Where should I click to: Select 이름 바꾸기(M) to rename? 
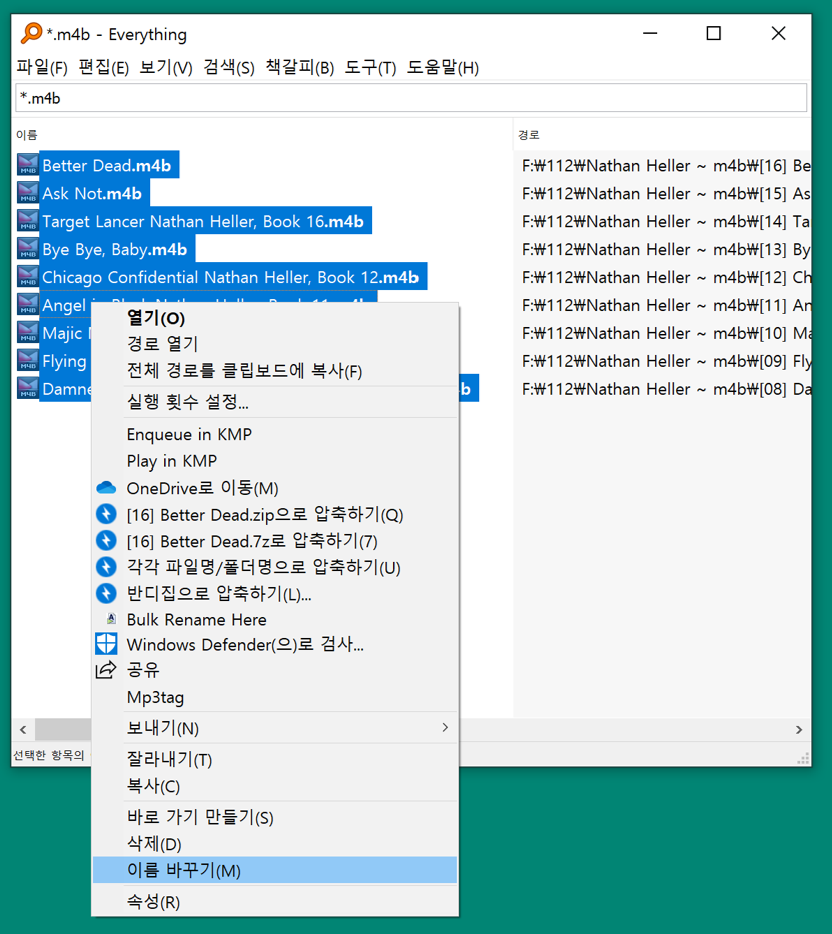coord(275,870)
